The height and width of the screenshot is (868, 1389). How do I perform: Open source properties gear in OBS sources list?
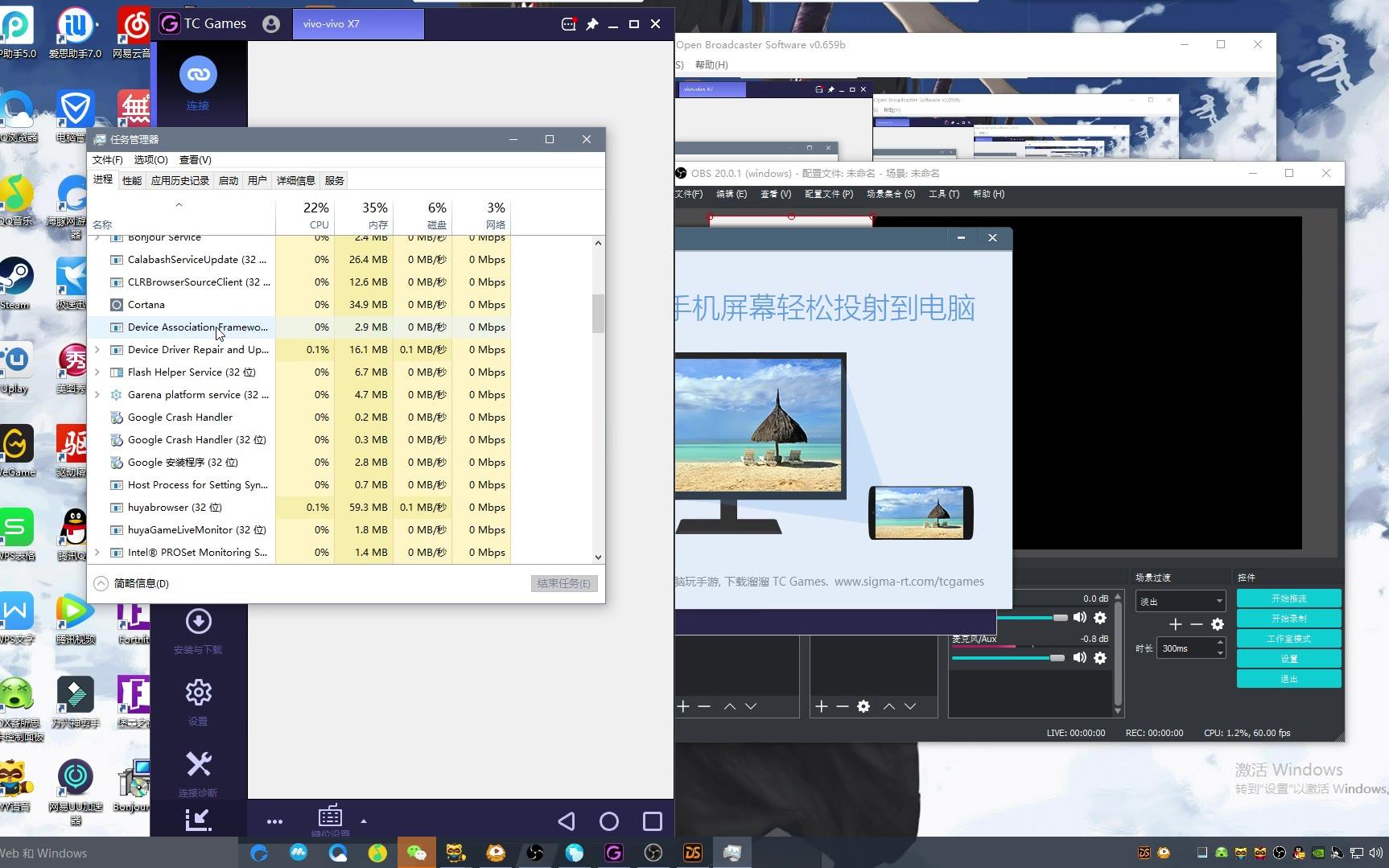[863, 706]
